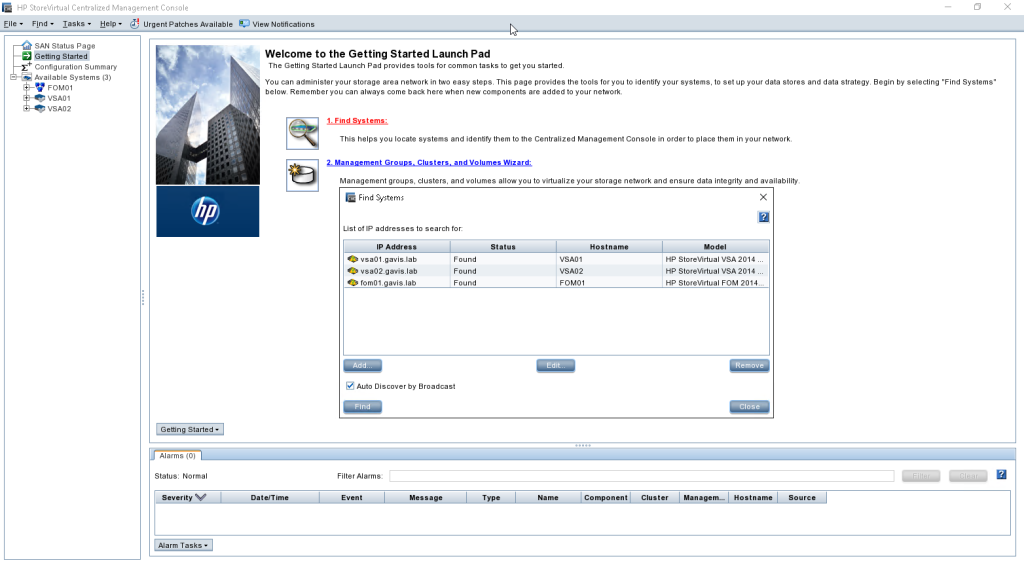Open the Getting Started dropdown button
Image resolution: width=1024 pixels, height=563 pixels.
coord(190,429)
